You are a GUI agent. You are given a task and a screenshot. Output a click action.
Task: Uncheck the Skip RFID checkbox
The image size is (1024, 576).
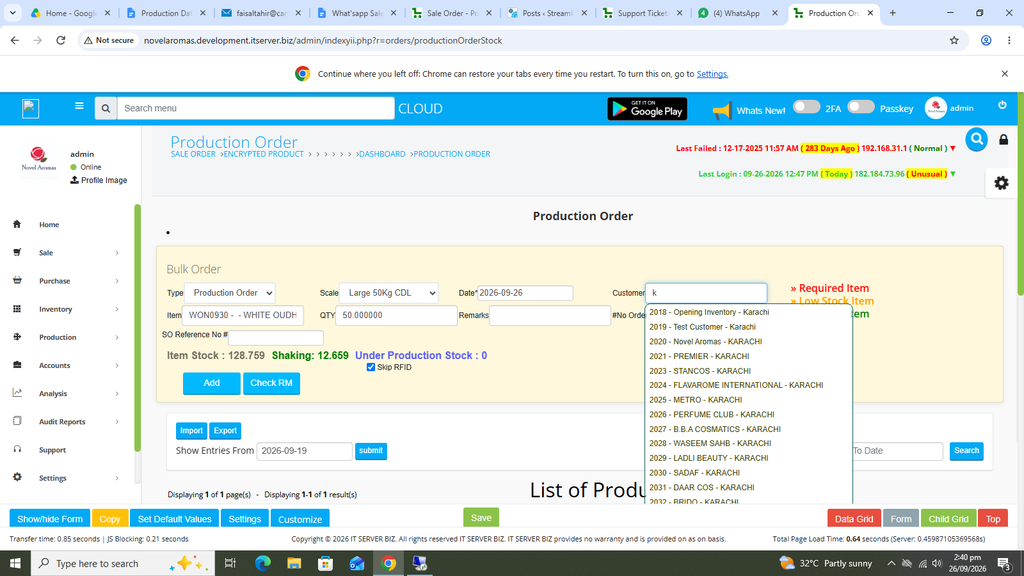(x=371, y=367)
